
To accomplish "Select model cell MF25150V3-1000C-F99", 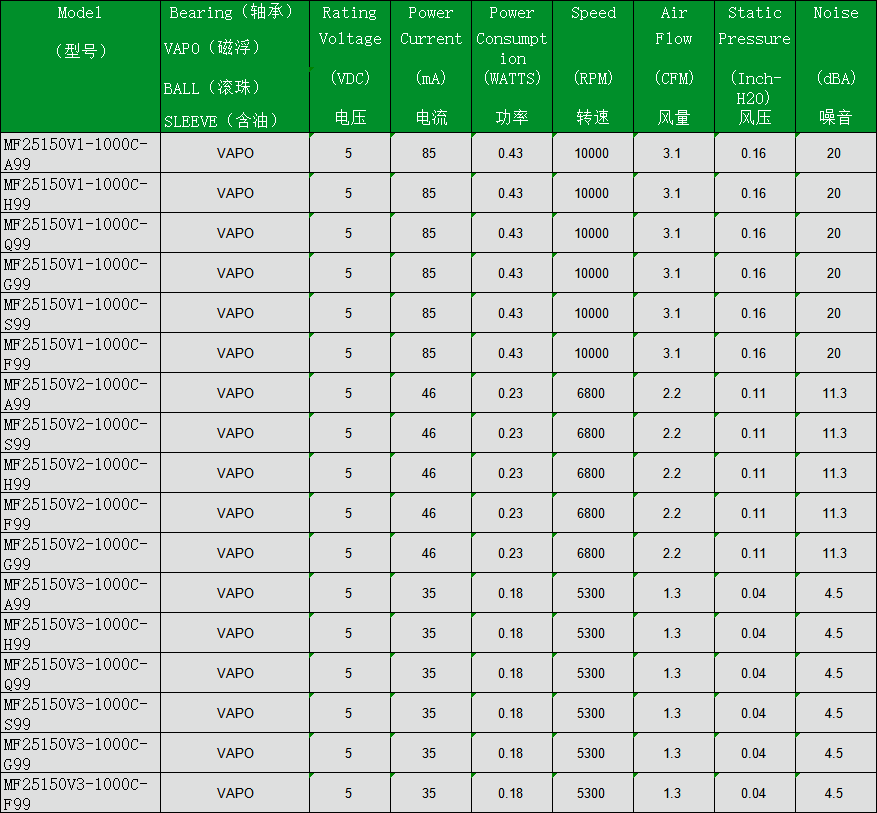I will (80, 793).
